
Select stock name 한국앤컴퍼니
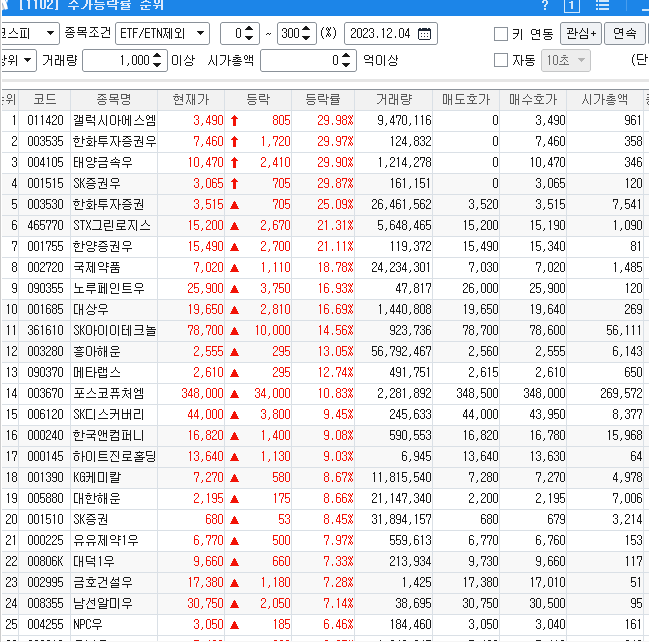tap(109, 435)
